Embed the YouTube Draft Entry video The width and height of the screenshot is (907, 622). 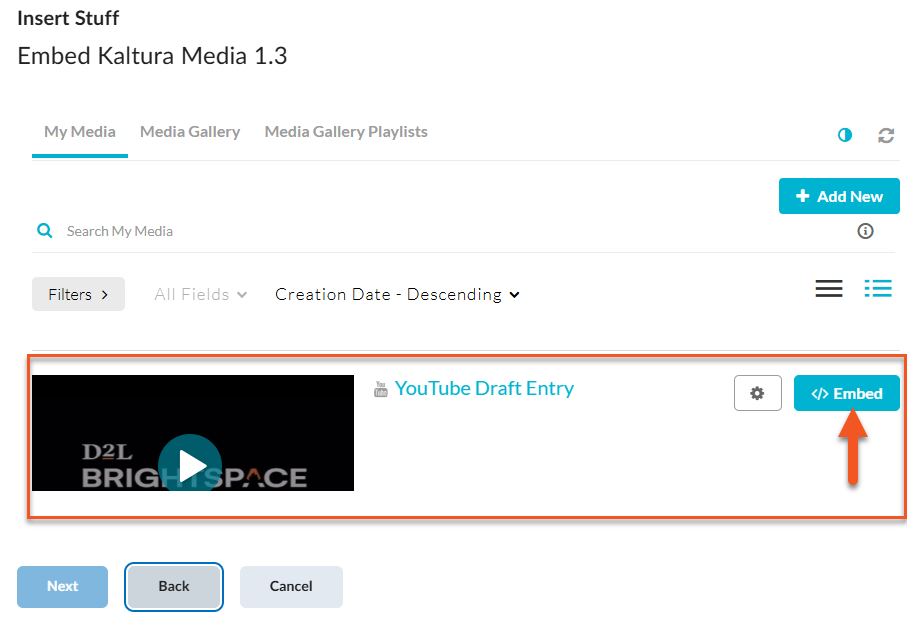point(846,393)
